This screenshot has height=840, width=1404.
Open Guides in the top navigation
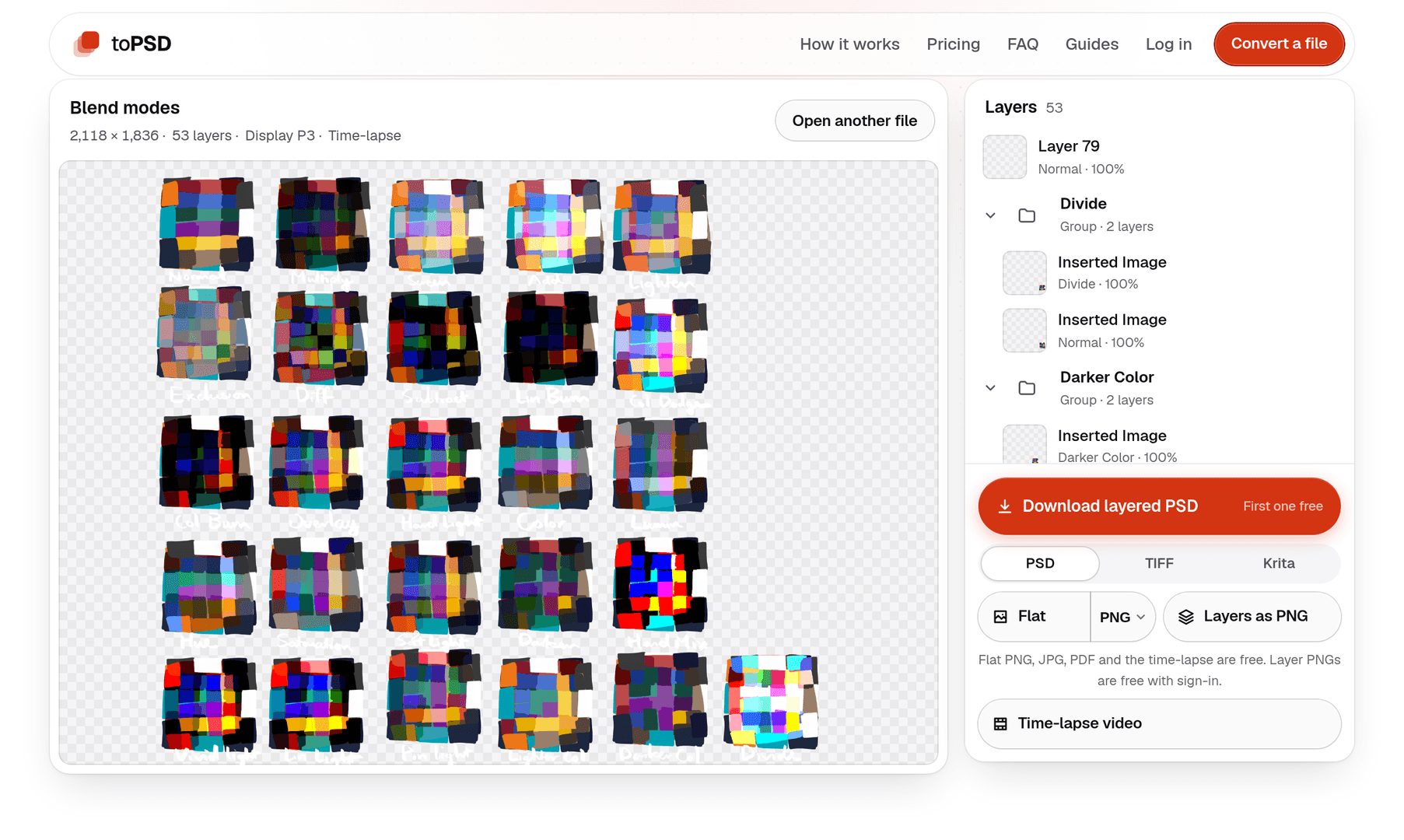[1091, 44]
